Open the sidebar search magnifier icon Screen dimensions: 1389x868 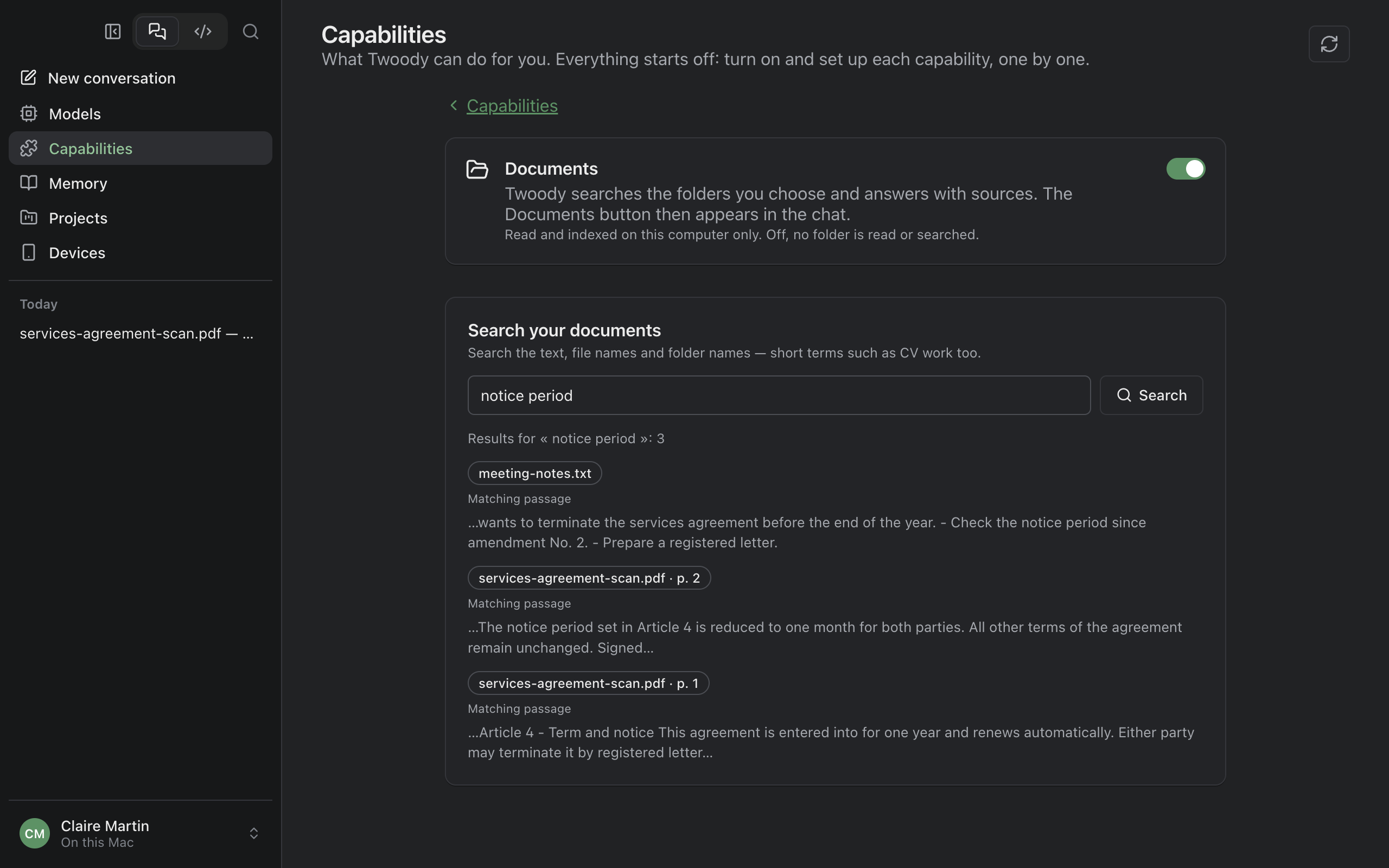point(250,31)
